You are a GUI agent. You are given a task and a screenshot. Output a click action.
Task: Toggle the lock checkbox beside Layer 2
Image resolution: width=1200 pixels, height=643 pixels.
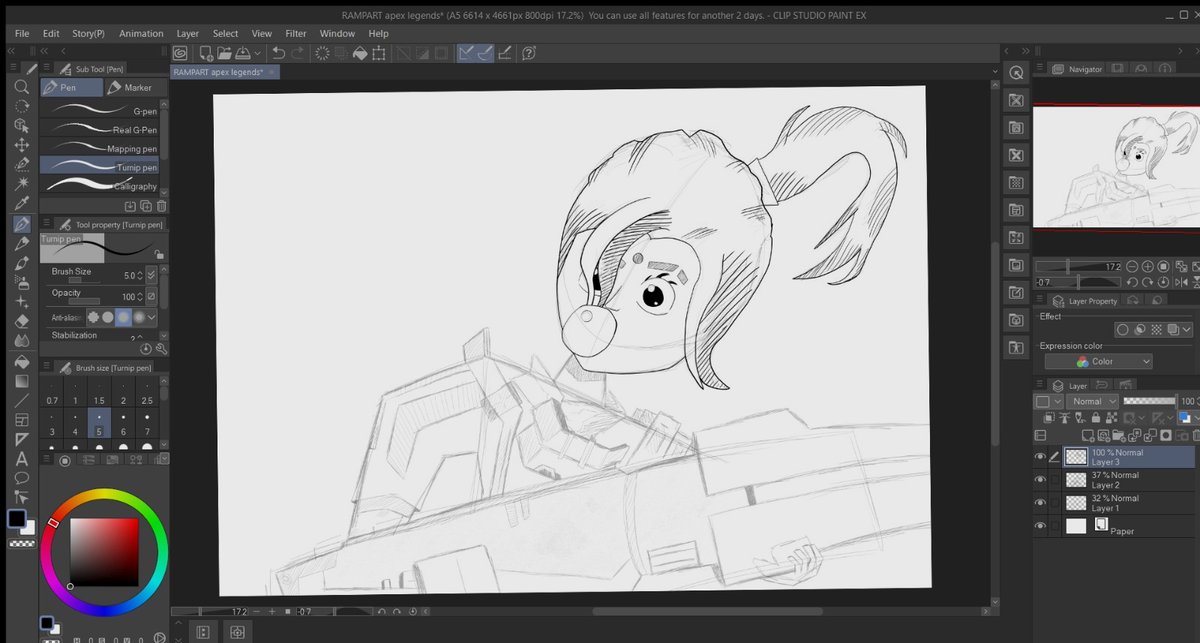pyautogui.click(x=1056, y=480)
